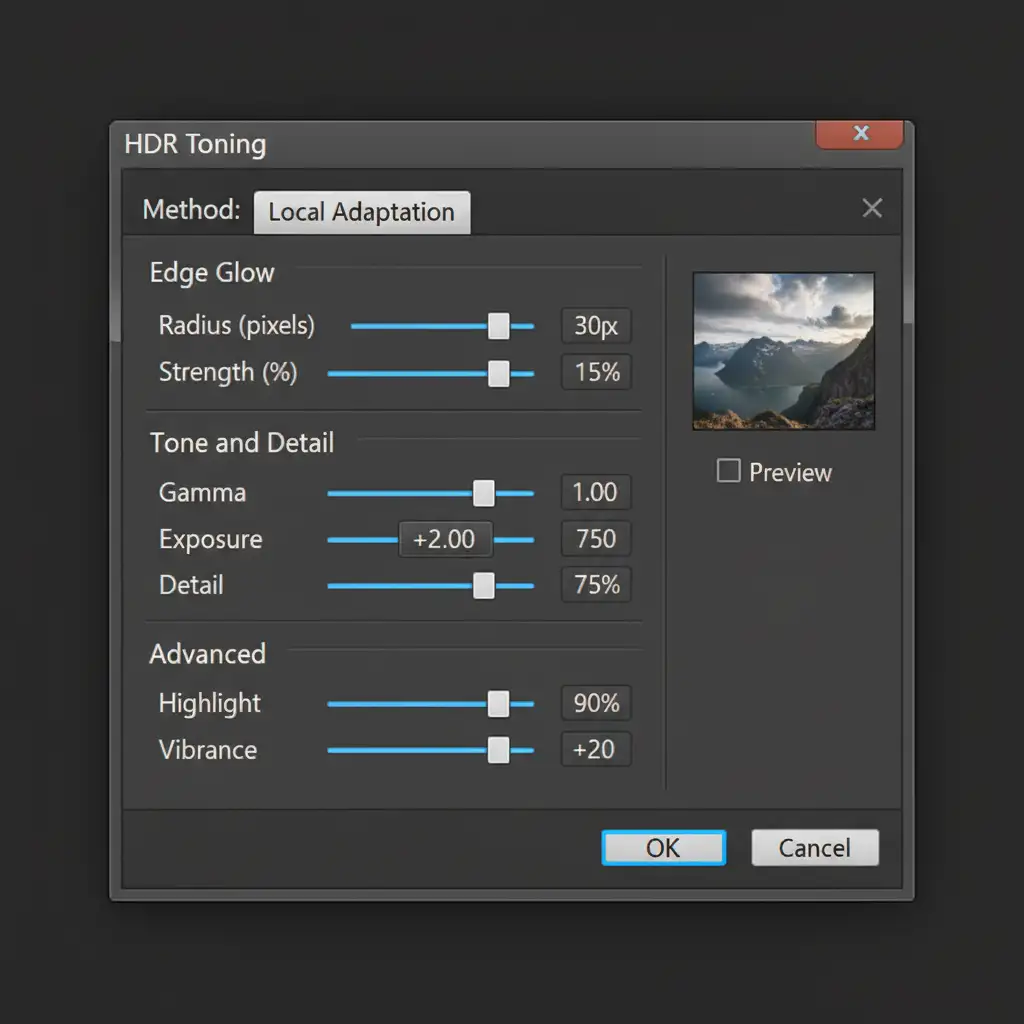
Task: Click the Radius slider handle
Action: [x=498, y=326]
